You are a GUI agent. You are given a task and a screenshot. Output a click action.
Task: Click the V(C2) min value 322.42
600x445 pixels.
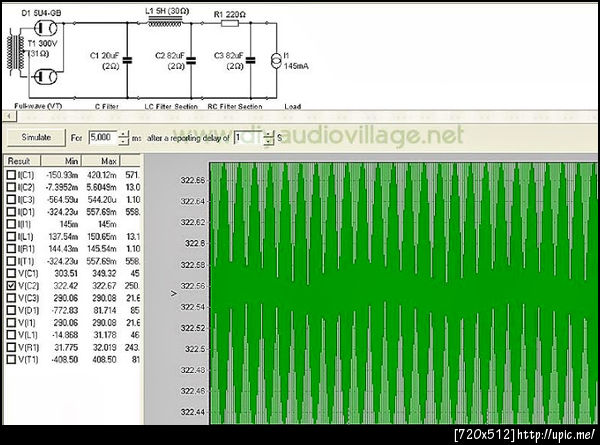click(66, 286)
